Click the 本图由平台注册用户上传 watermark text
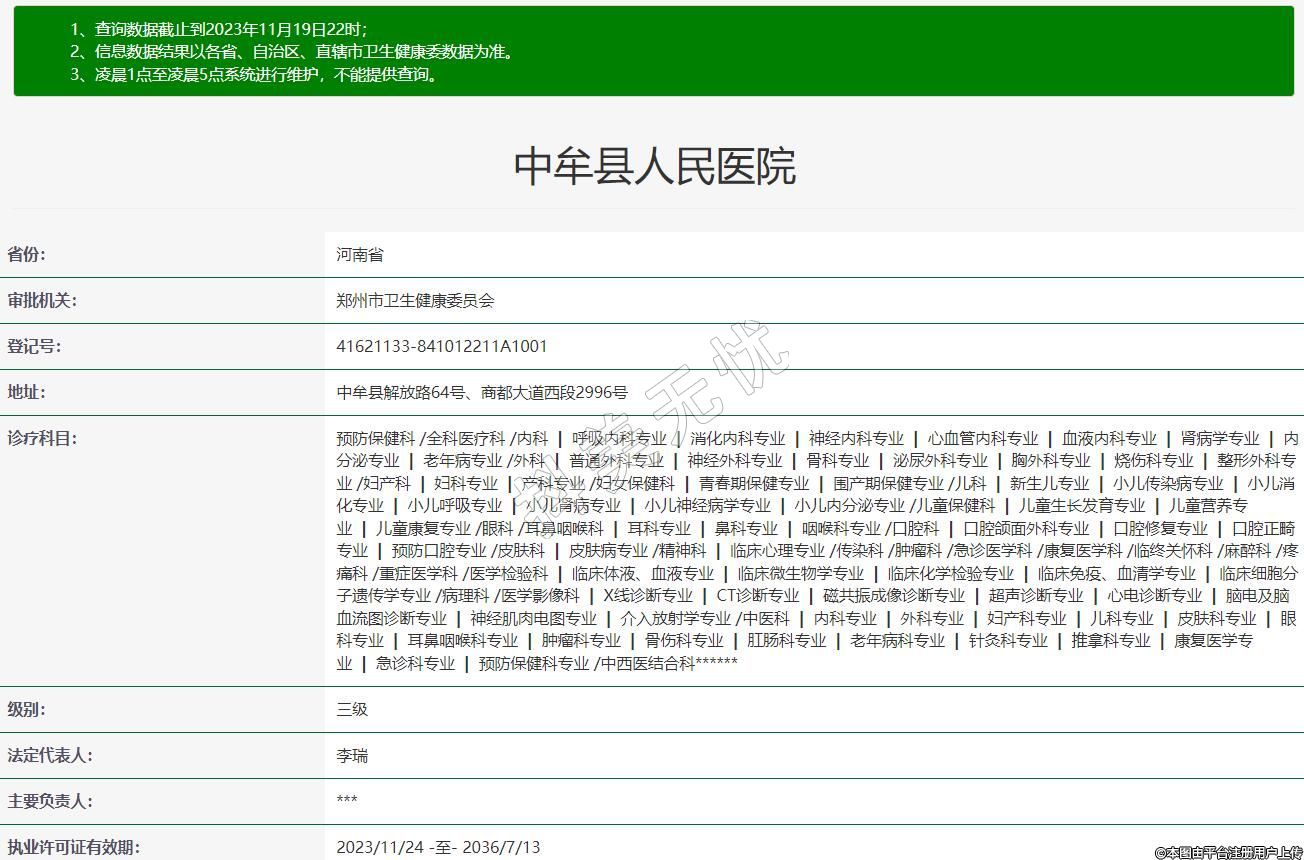This screenshot has height=860, width=1304. coord(1228,852)
